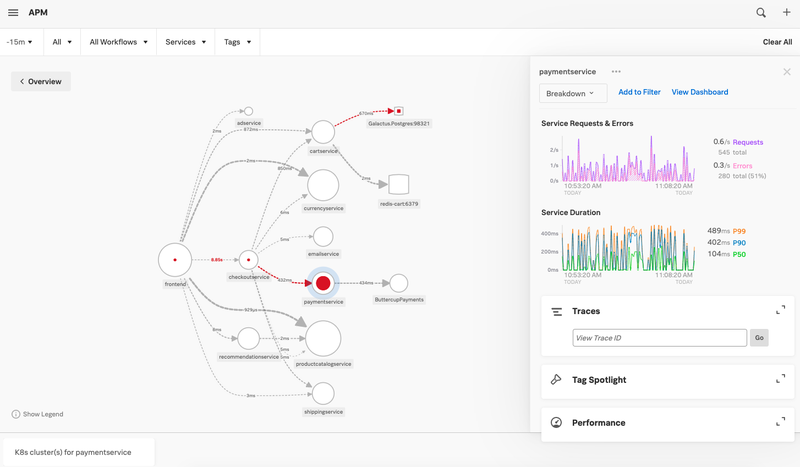Open the Services filter dropdown
800x467 pixels.
186,42
